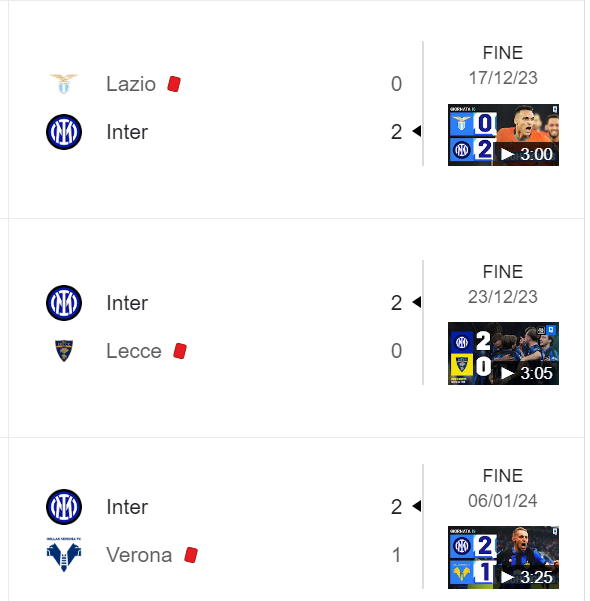
Task: Click the Lazio eagle crest icon
Action: tap(64, 84)
